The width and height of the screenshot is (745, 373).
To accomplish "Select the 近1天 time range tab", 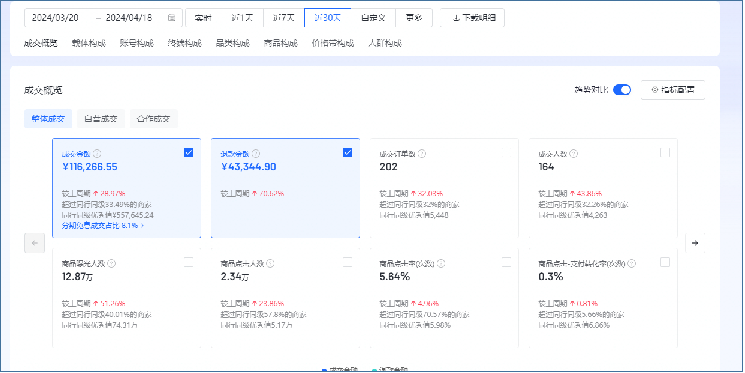I will coord(242,18).
